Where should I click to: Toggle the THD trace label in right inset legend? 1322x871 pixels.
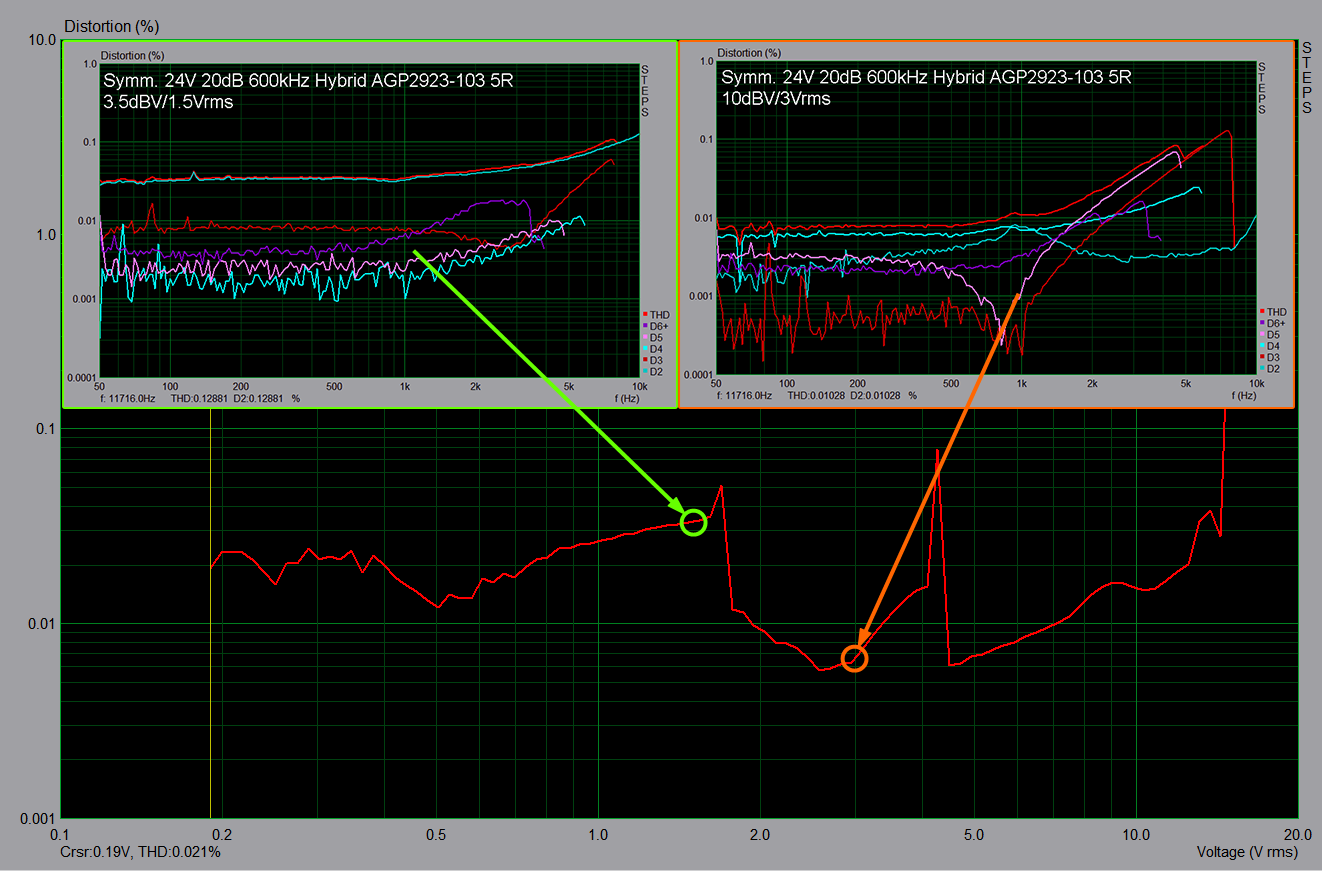tap(1276, 312)
